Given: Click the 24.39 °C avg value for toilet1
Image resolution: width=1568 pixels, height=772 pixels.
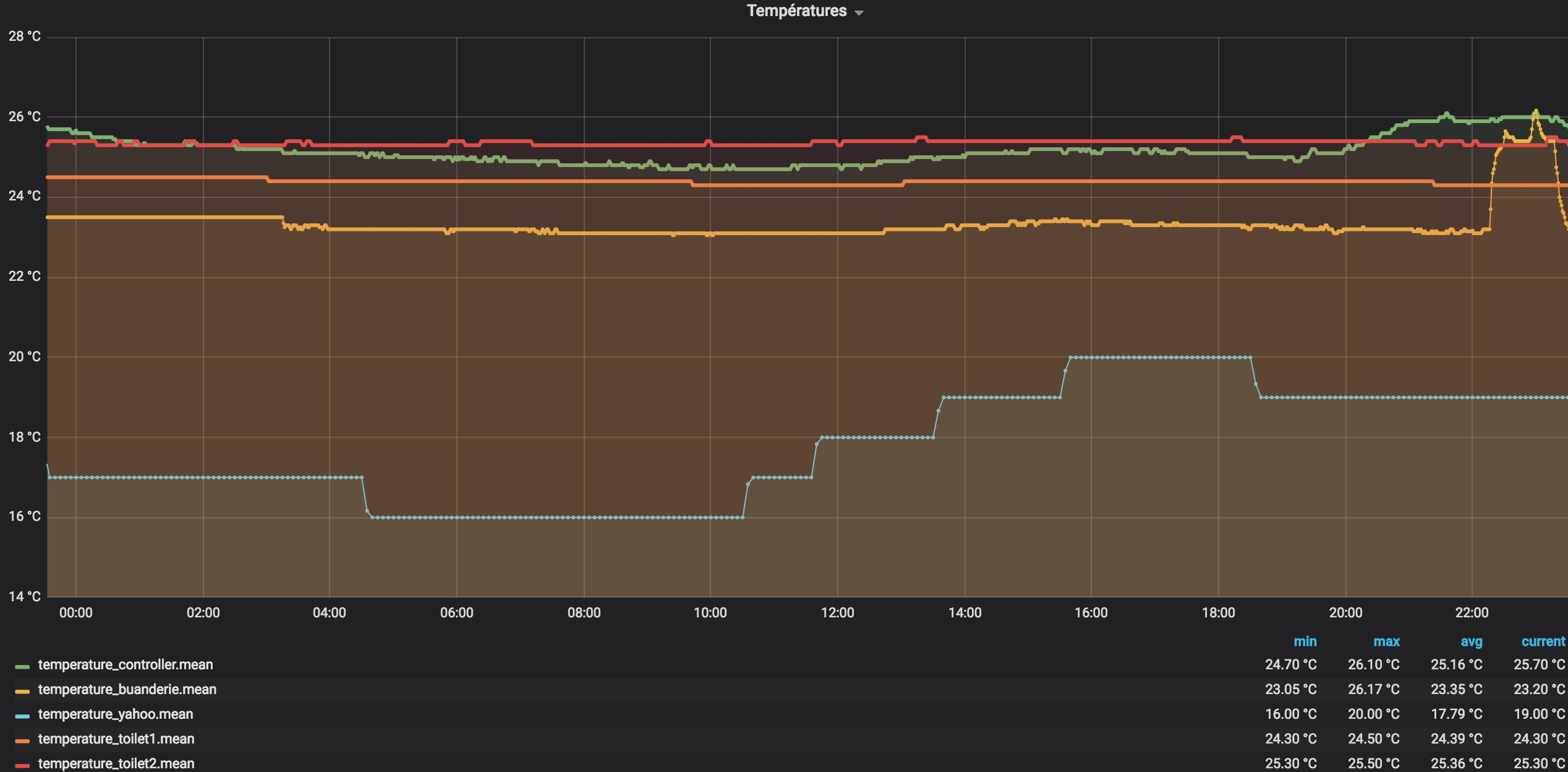Looking at the screenshot, I should (x=1457, y=739).
